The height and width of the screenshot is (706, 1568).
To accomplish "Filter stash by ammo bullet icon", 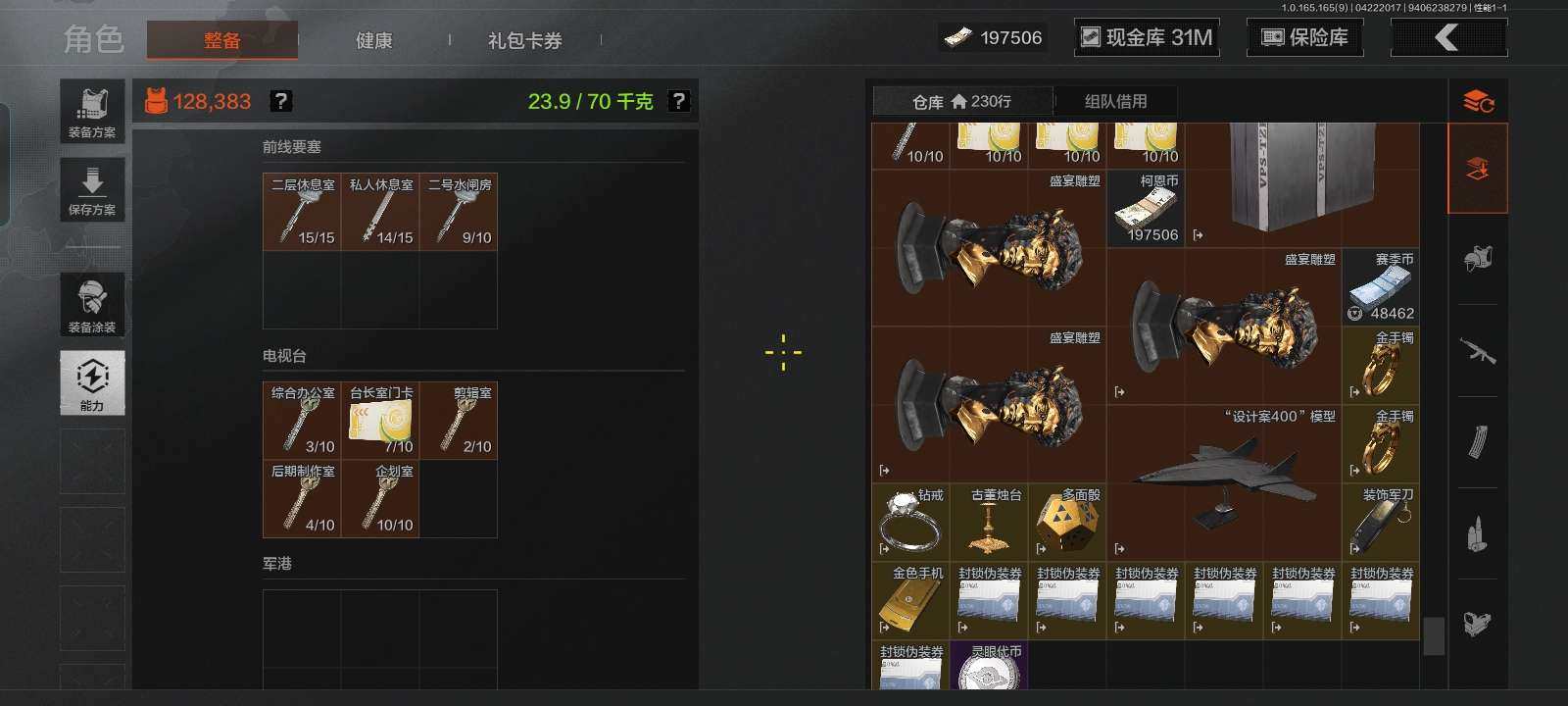I will [1478, 533].
